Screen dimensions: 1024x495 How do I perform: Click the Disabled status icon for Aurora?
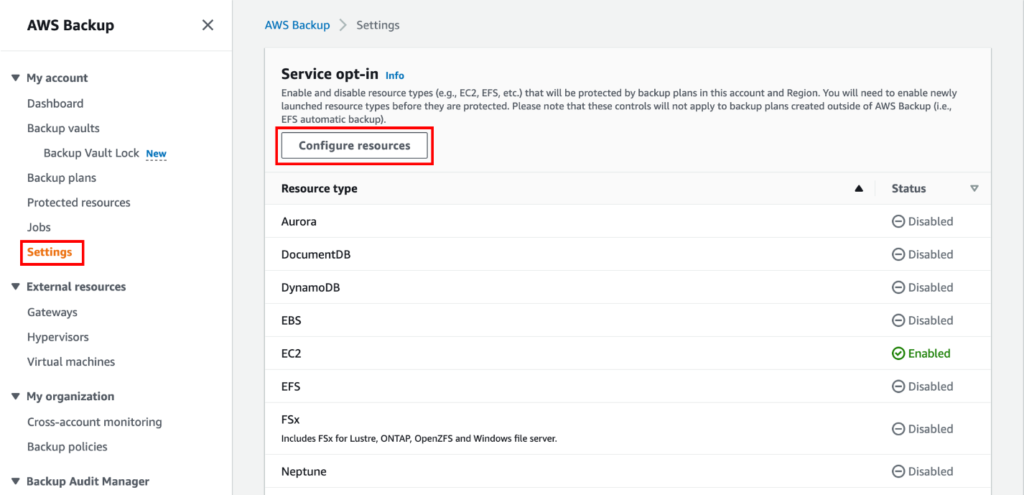click(898, 221)
